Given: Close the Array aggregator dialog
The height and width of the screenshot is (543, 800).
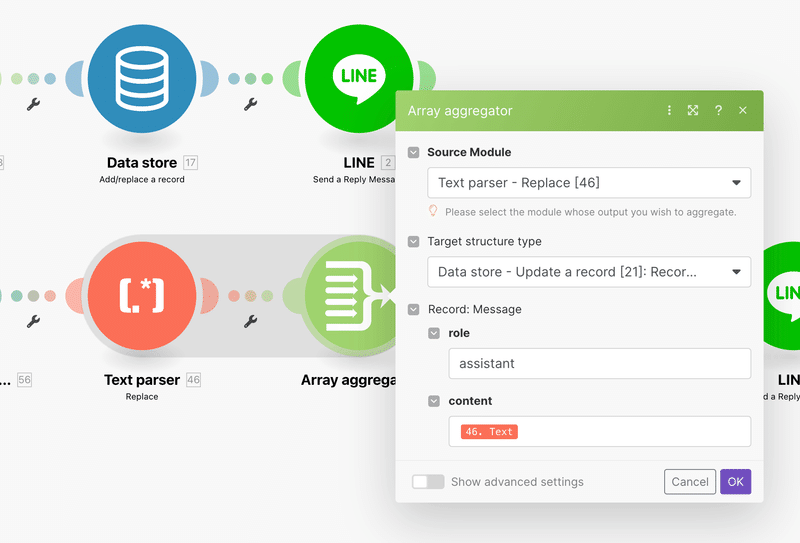Looking at the screenshot, I should [743, 110].
